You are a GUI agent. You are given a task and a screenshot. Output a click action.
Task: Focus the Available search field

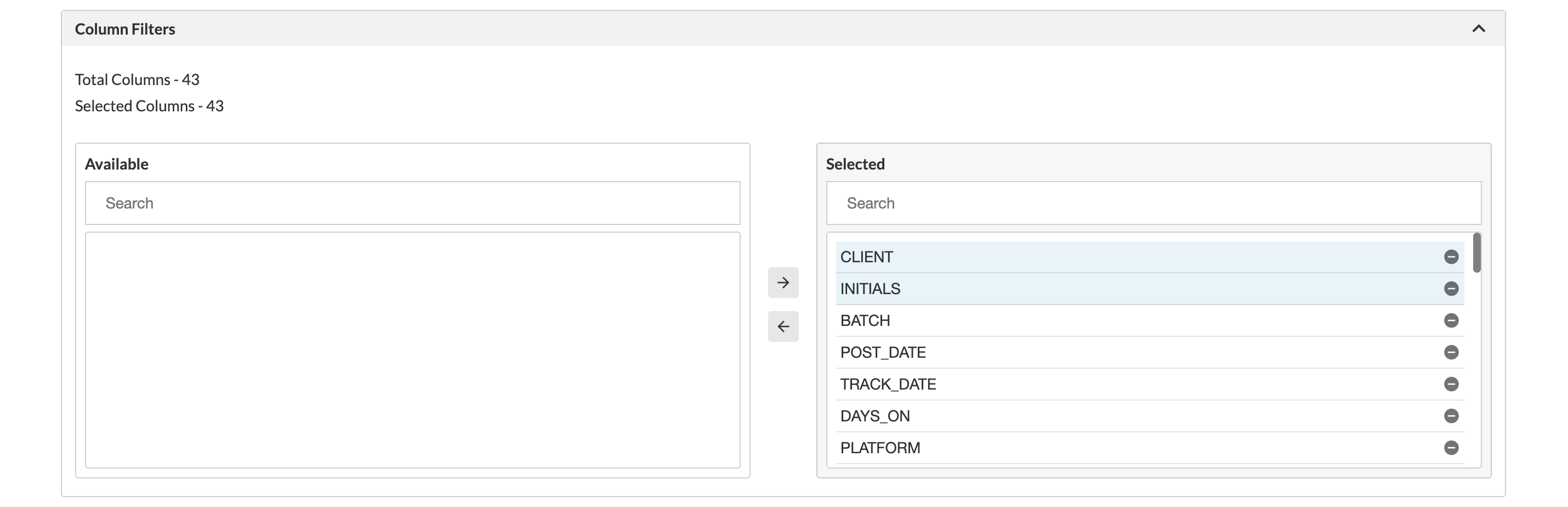412,203
